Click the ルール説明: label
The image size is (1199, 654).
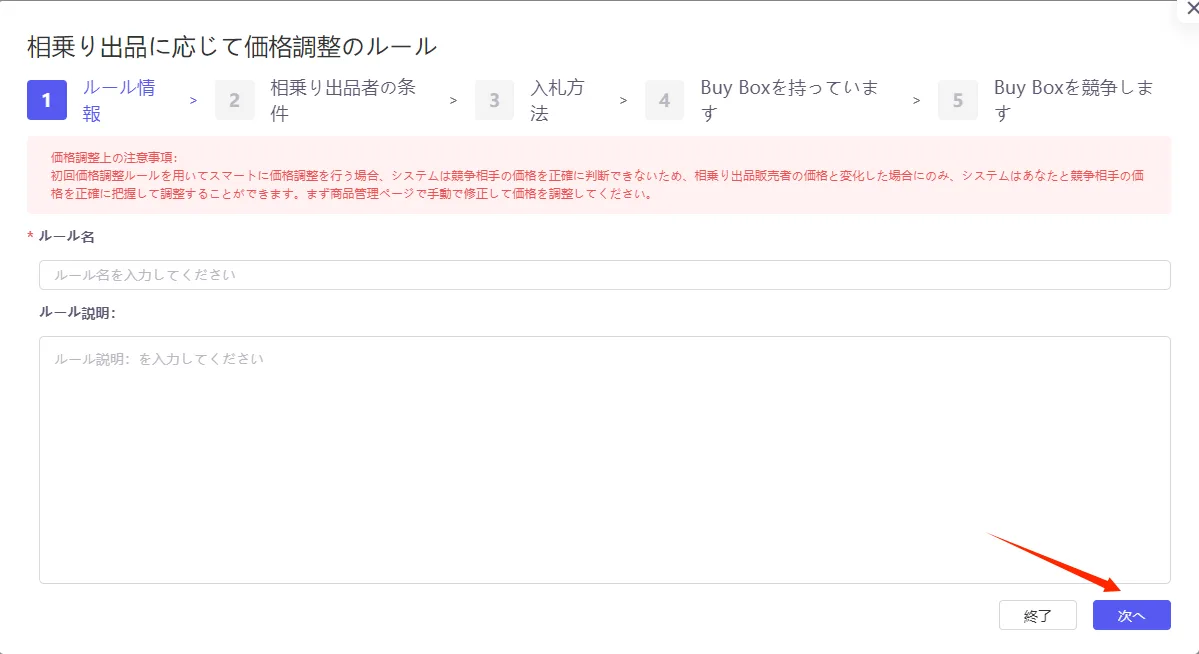coord(77,313)
